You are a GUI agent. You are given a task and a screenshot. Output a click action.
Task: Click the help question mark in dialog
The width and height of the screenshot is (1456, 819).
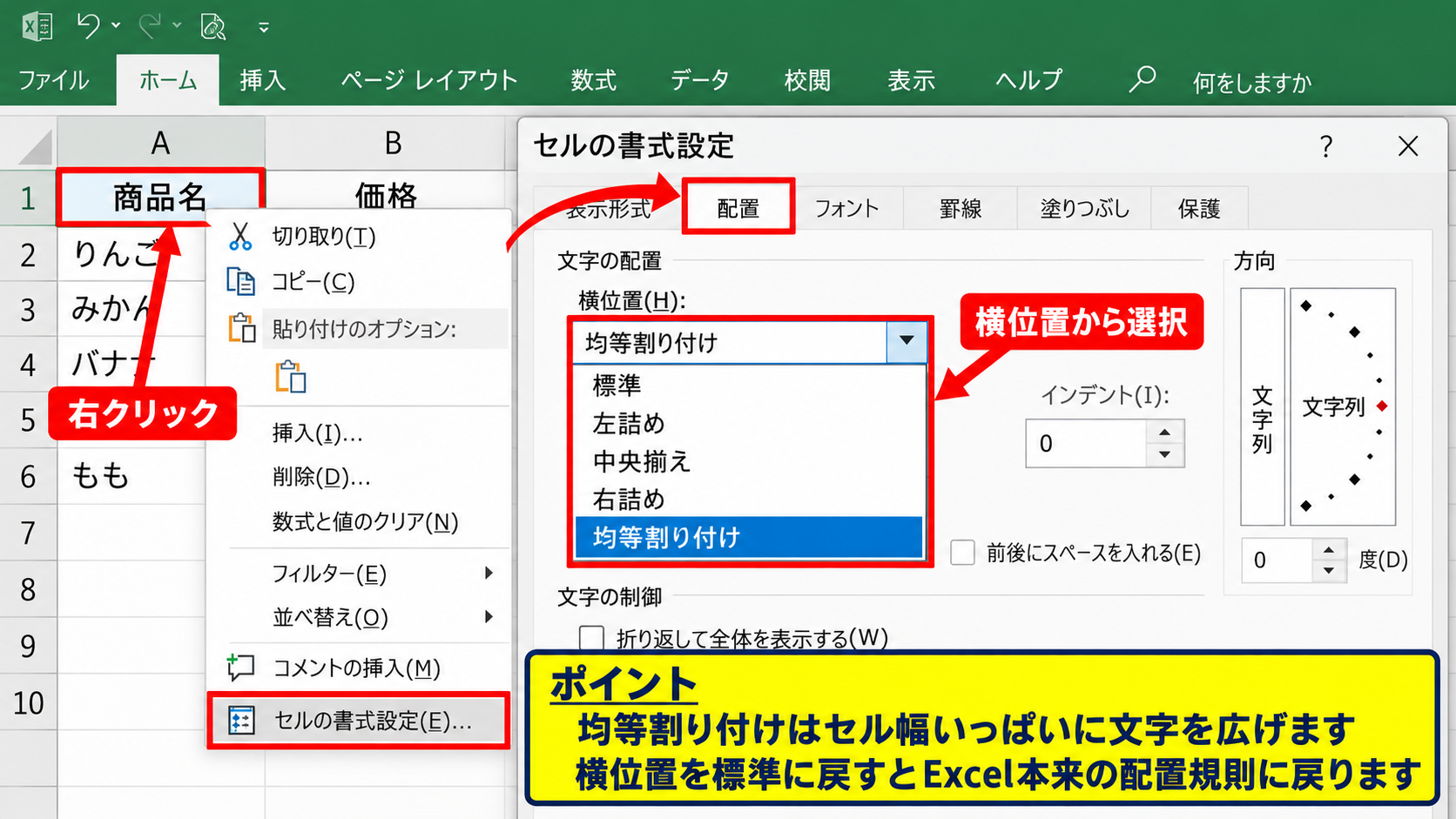(1325, 146)
